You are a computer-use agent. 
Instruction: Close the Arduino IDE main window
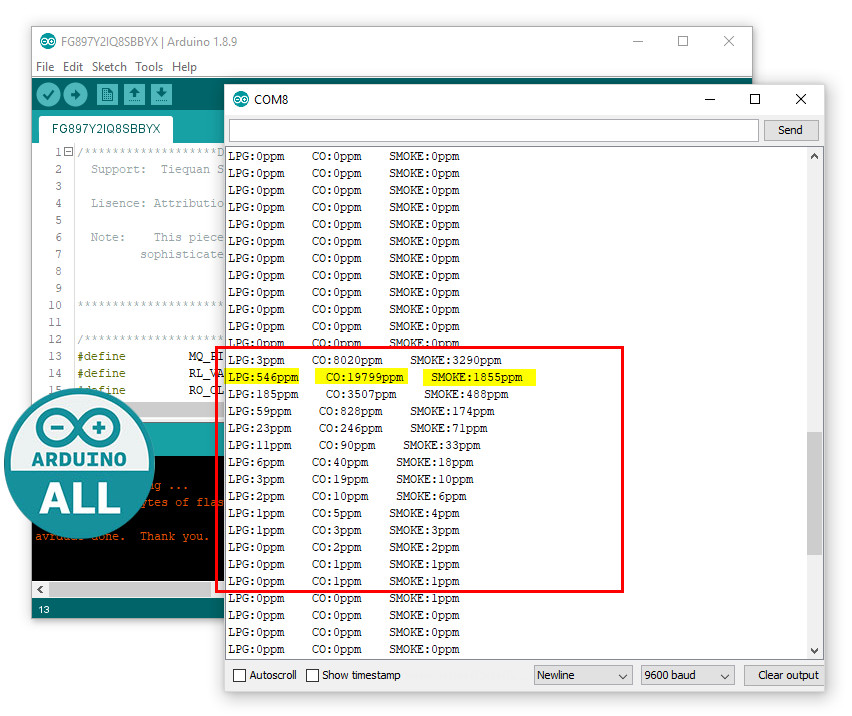[x=729, y=41]
